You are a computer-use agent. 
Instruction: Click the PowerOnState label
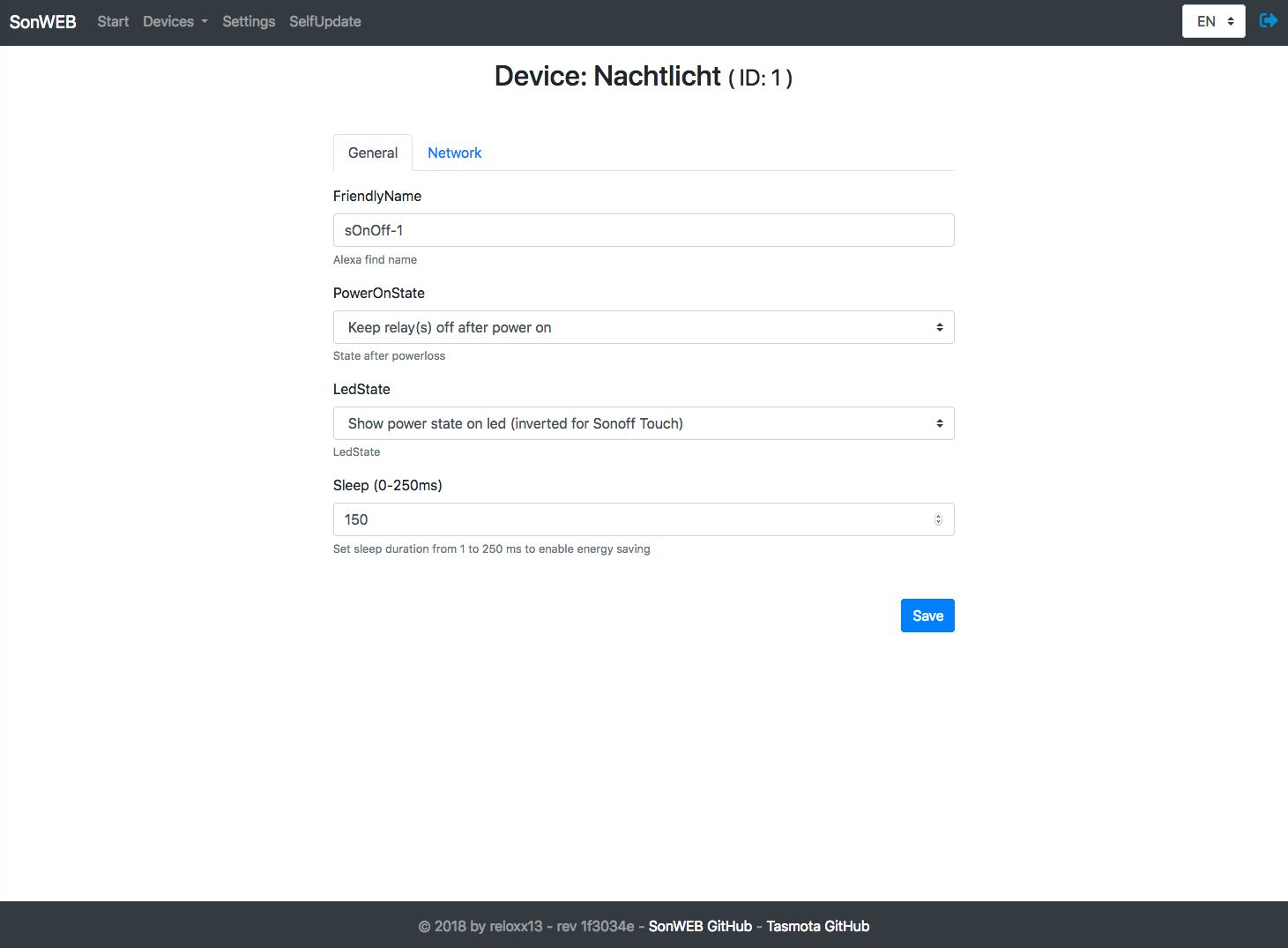[379, 293]
